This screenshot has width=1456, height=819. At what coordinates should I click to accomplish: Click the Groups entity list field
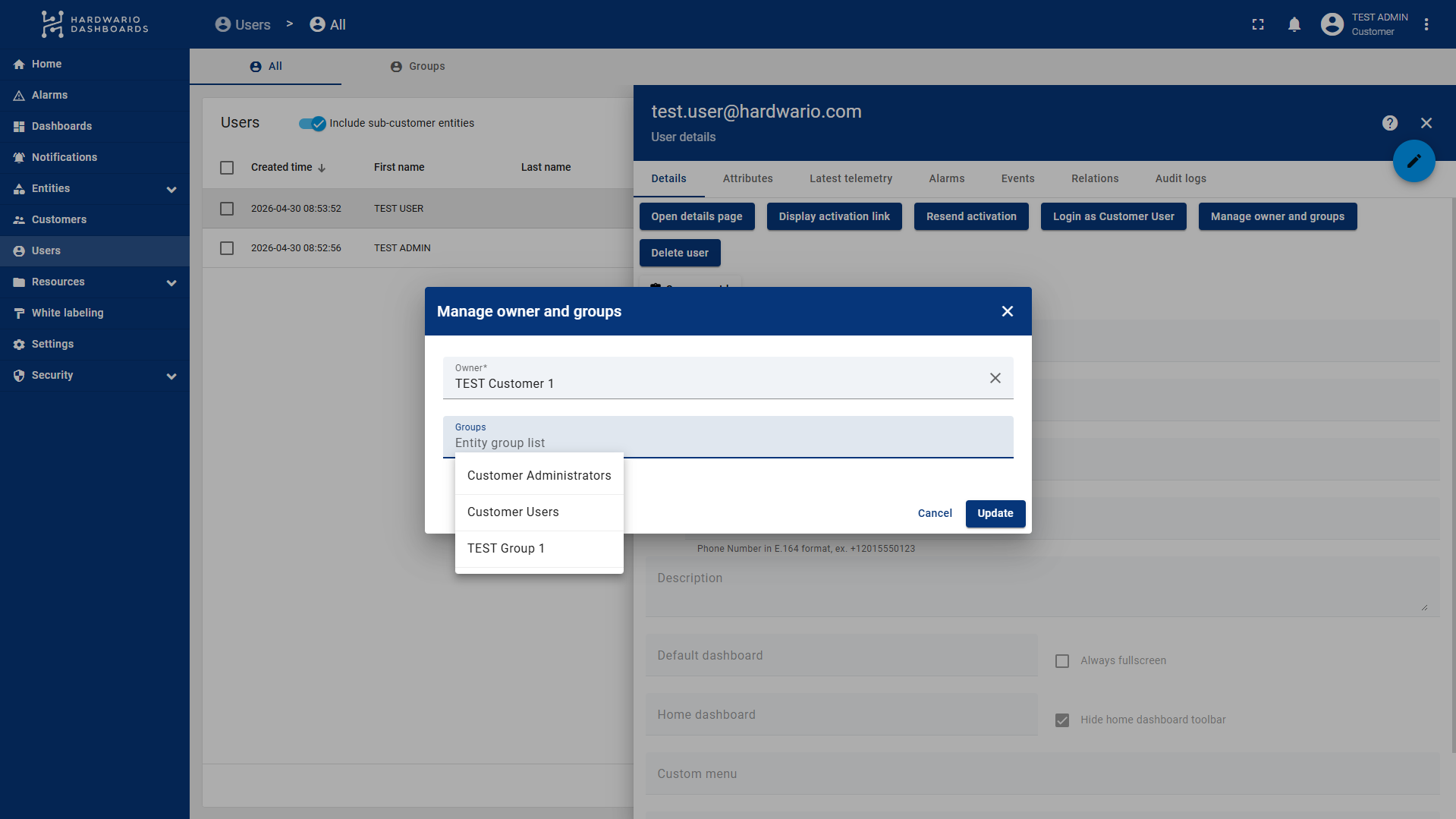pos(728,437)
